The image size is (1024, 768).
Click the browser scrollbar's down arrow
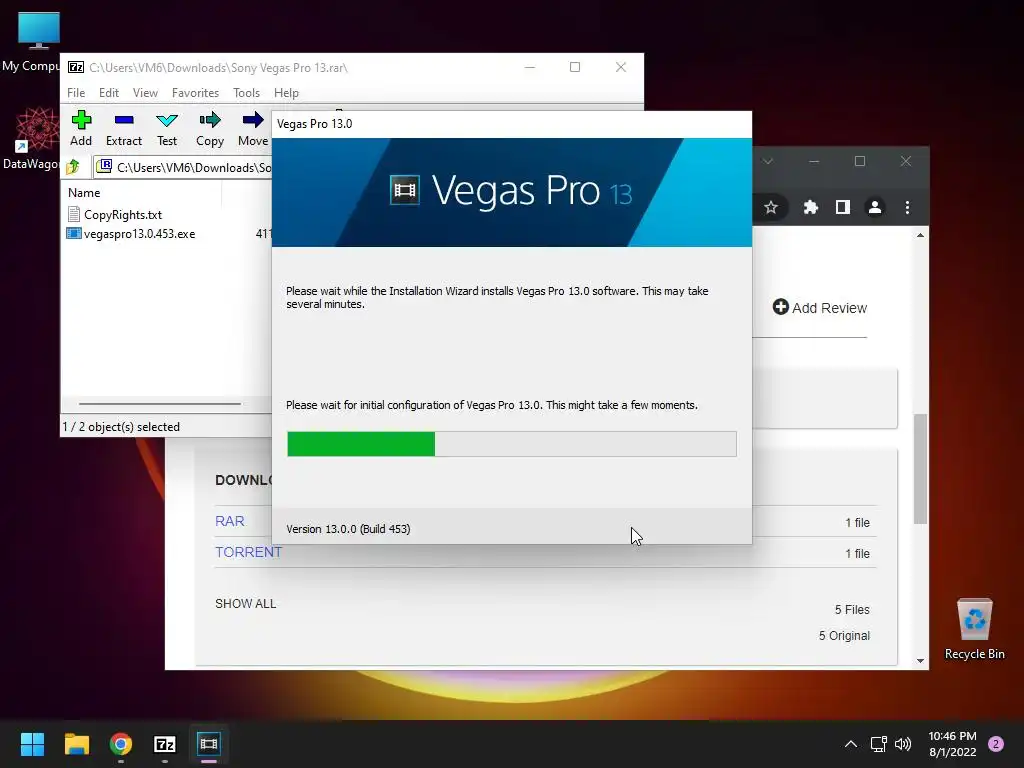(x=920, y=661)
